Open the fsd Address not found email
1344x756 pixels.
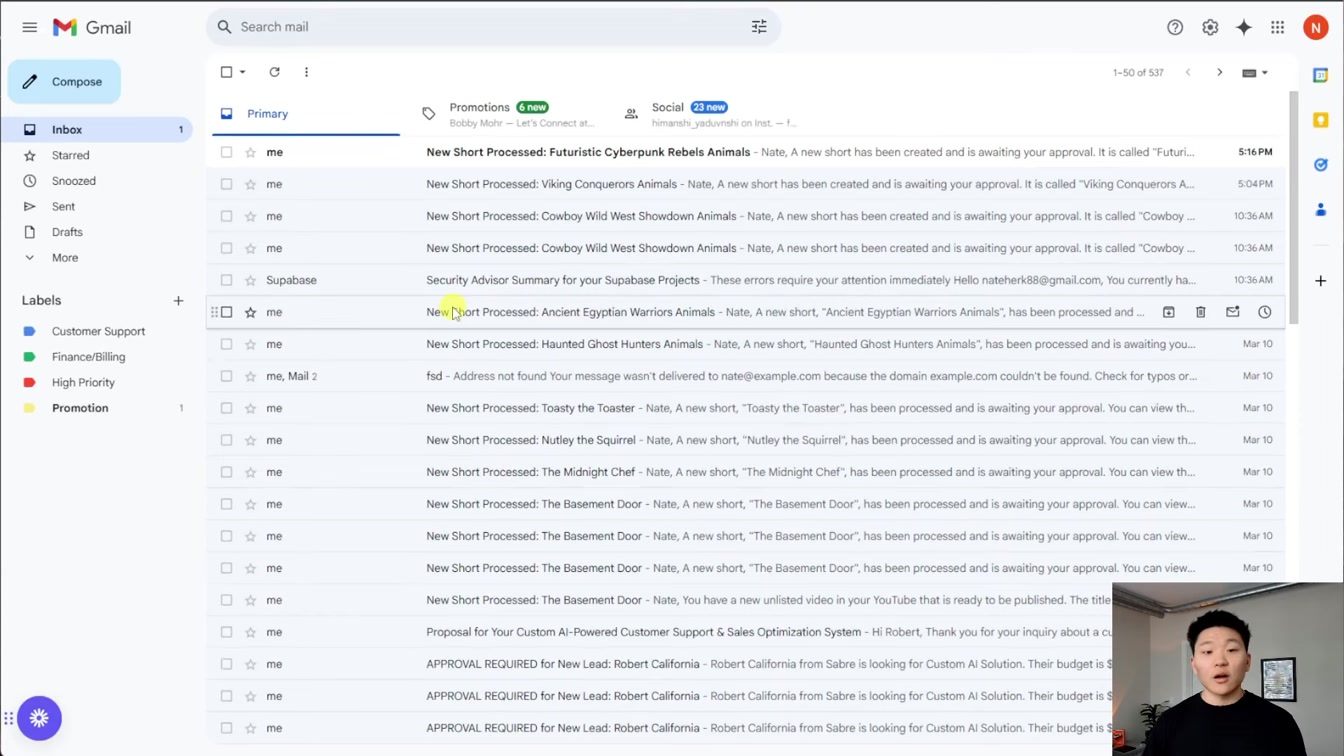746,376
